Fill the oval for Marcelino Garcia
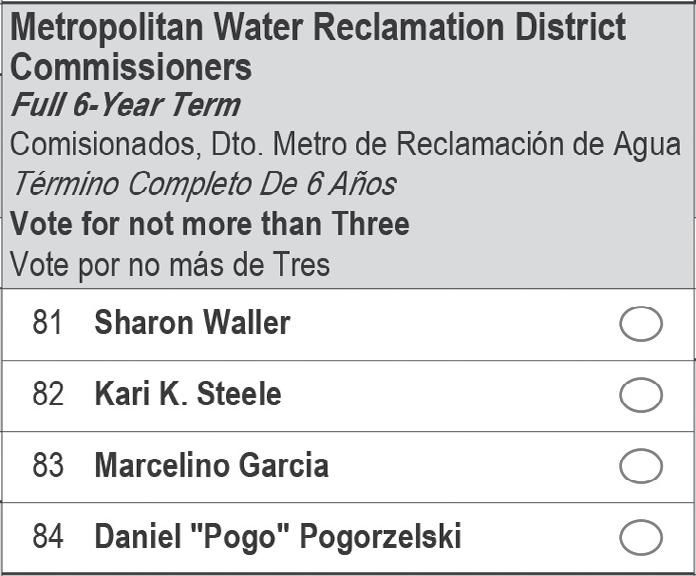The height and width of the screenshot is (576, 696). coord(641,466)
